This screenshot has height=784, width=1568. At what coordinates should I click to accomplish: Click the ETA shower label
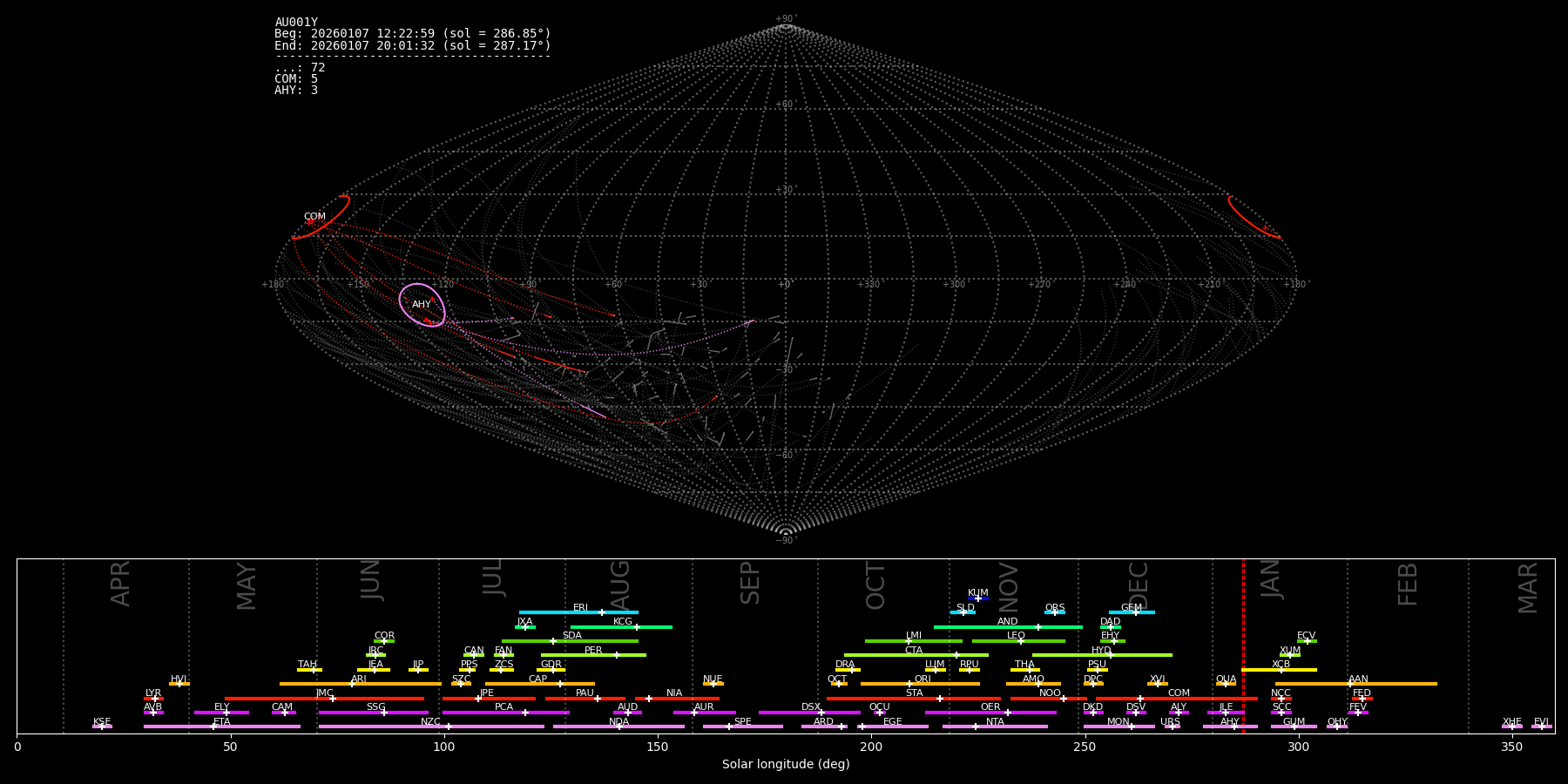(222, 722)
